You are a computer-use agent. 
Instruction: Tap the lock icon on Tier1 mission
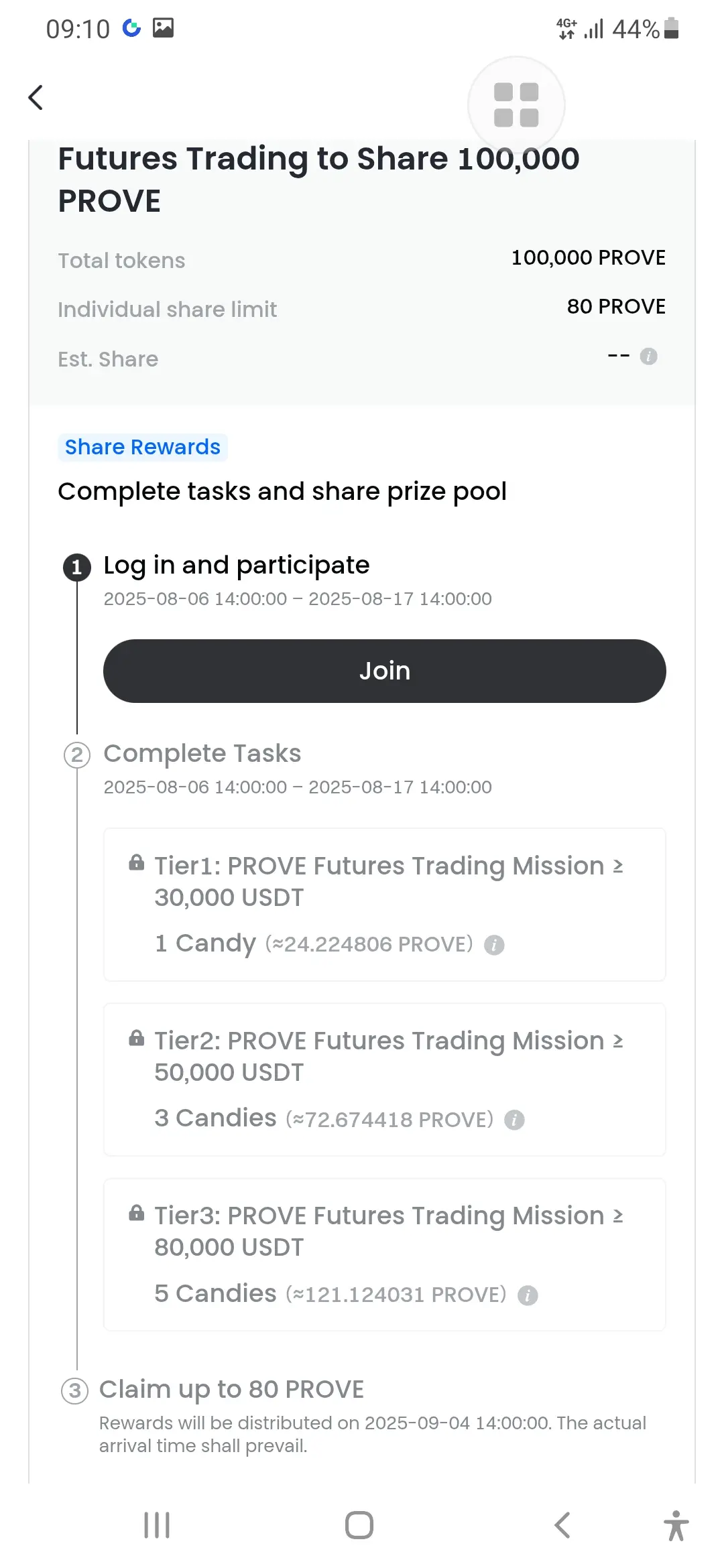pos(137,862)
